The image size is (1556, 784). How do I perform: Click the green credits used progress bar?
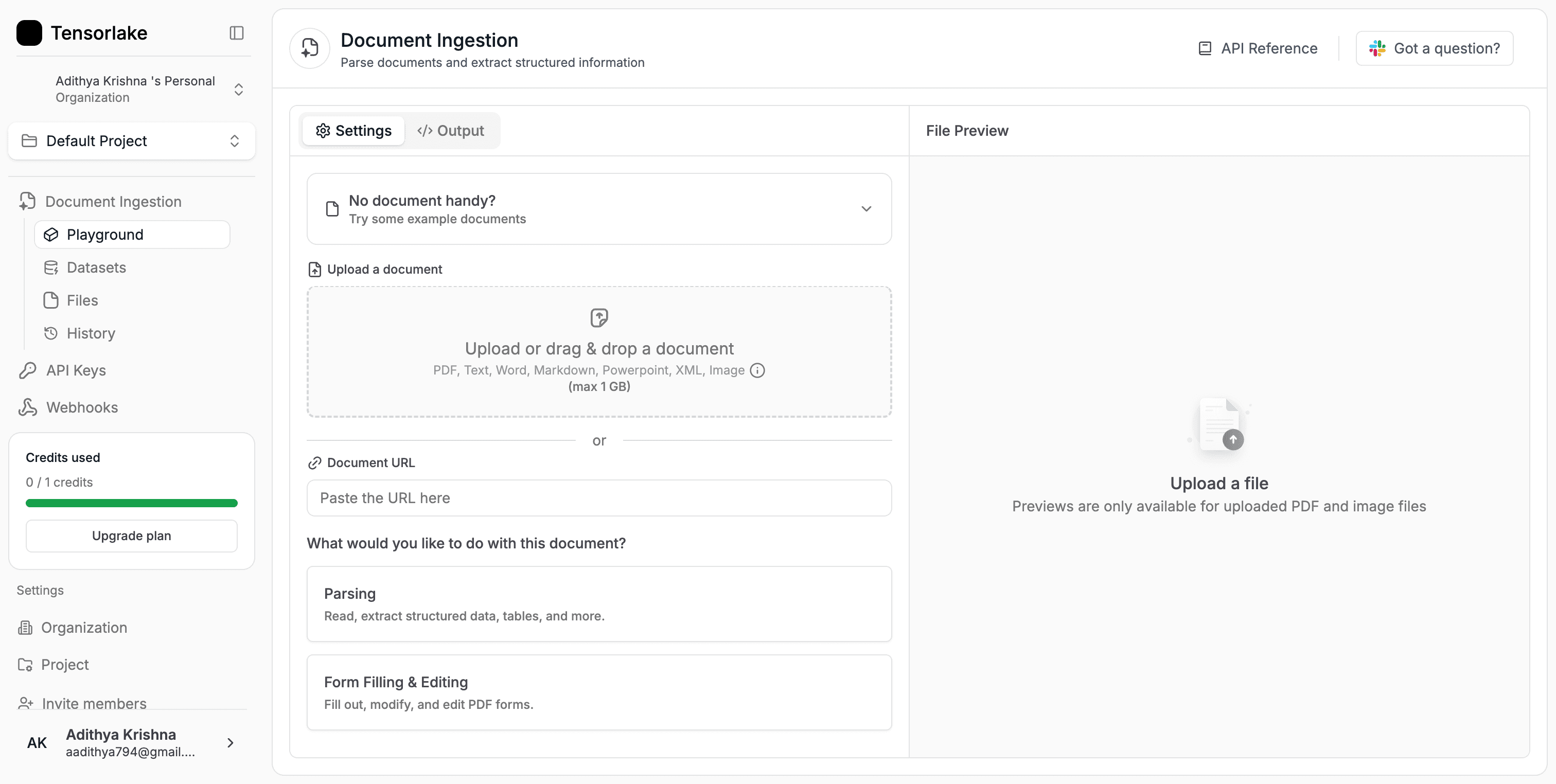[x=132, y=503]
